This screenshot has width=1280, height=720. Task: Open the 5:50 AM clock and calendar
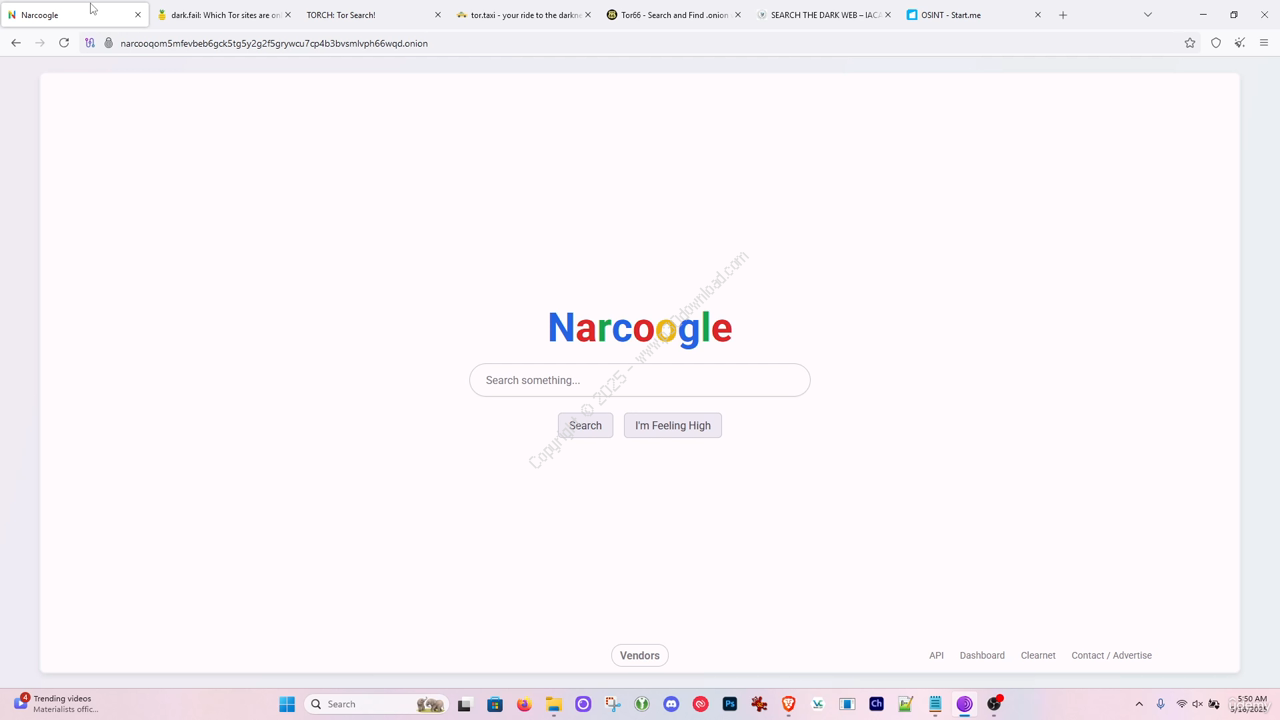[1251, 704]
